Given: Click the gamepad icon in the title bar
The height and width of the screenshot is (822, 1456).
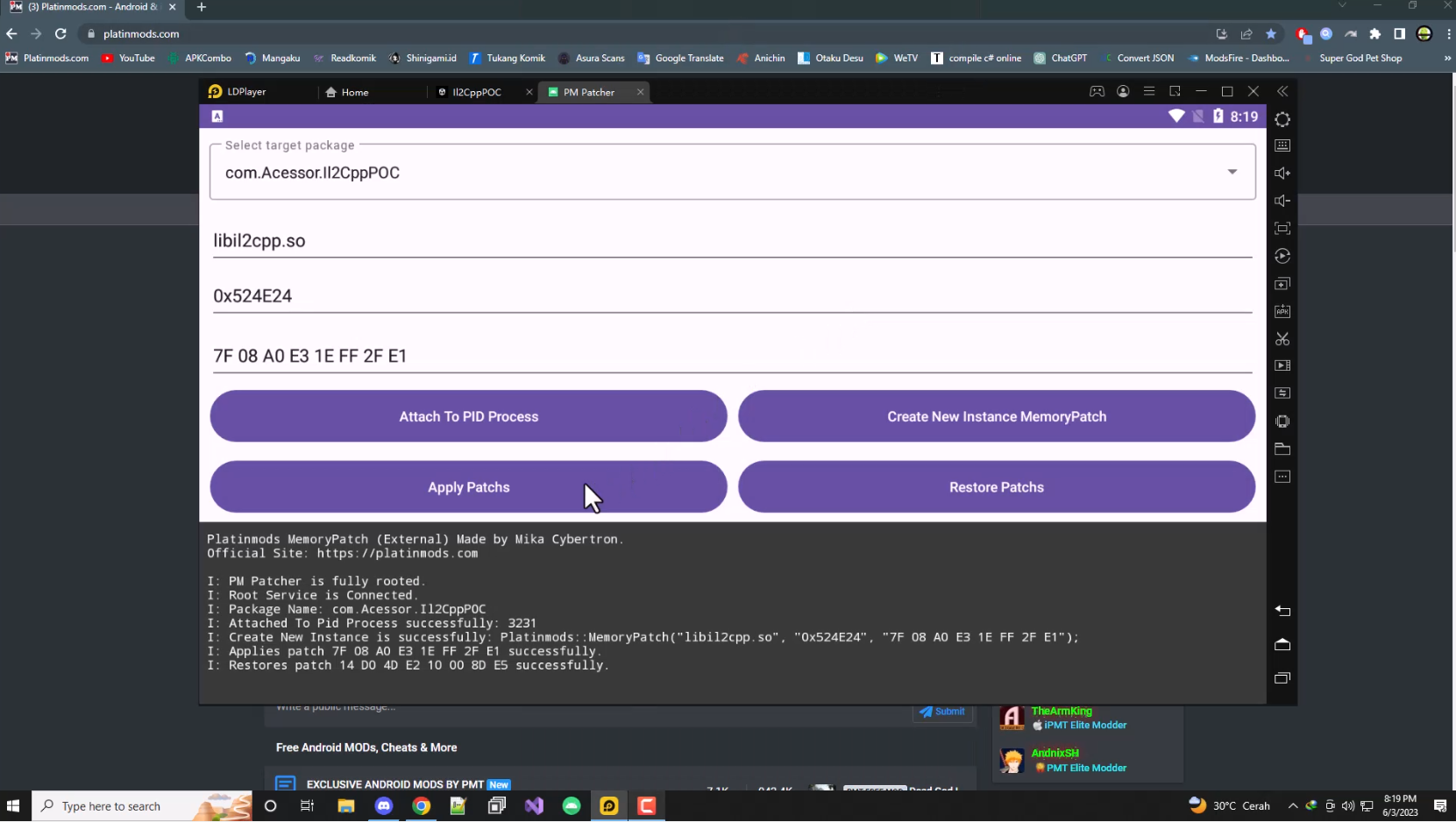Looking at the screenshot, I should coord(1097,91).
